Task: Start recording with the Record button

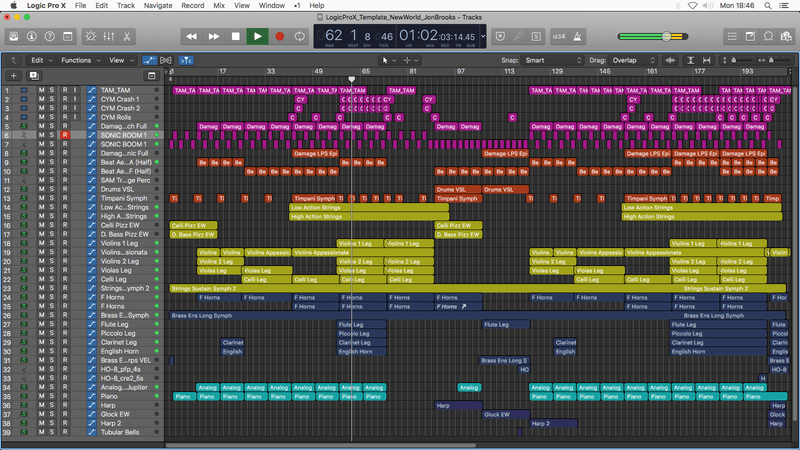Action: [280, 37]
